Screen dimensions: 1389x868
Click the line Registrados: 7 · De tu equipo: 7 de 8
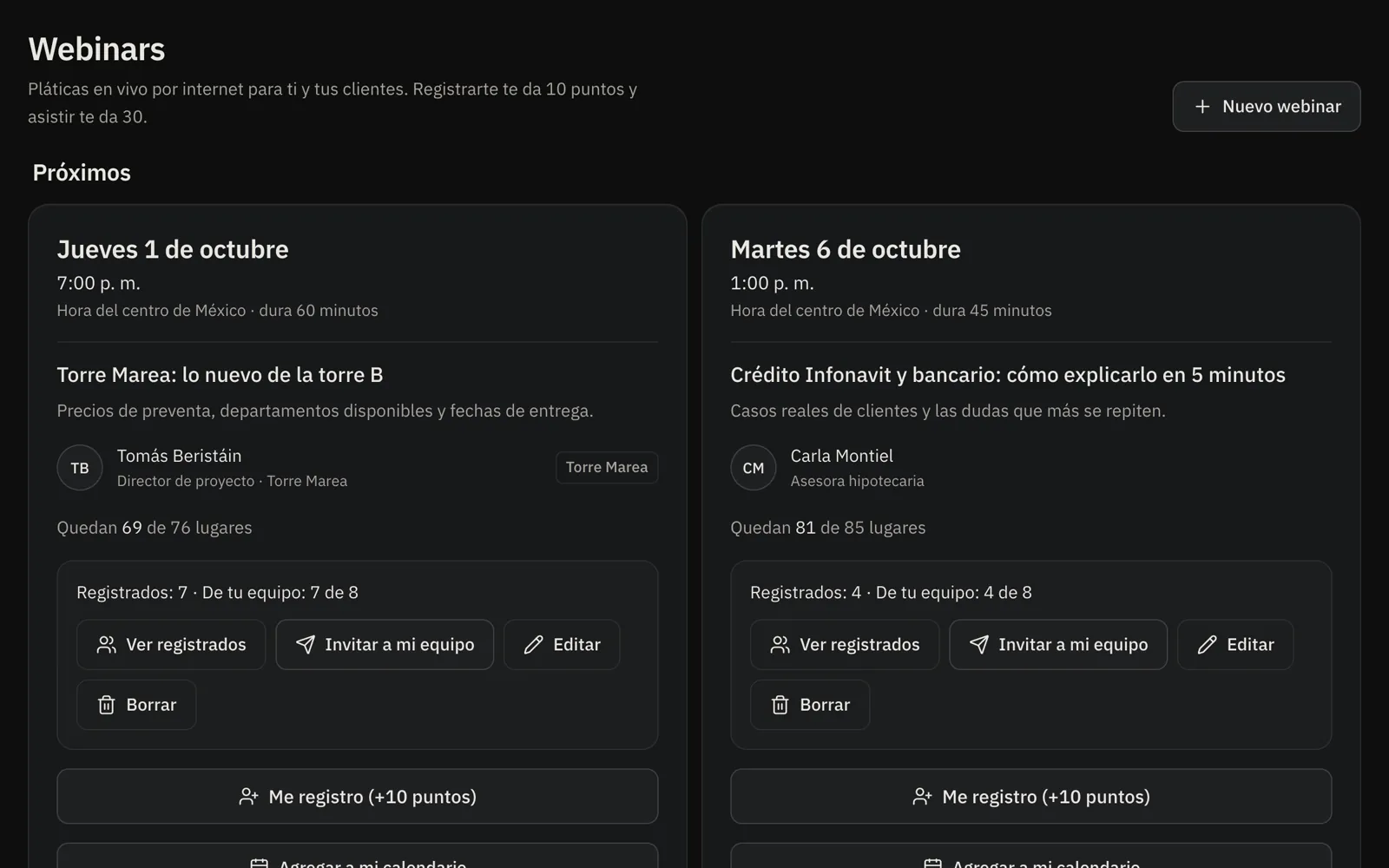tap(217, 593)
